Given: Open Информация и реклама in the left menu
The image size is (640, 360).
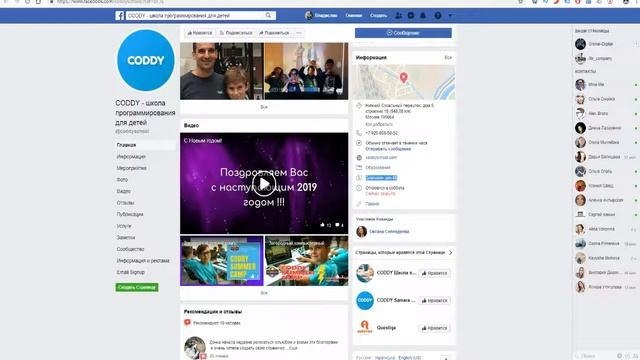Looking at the screenshot, I should (143, 260).
